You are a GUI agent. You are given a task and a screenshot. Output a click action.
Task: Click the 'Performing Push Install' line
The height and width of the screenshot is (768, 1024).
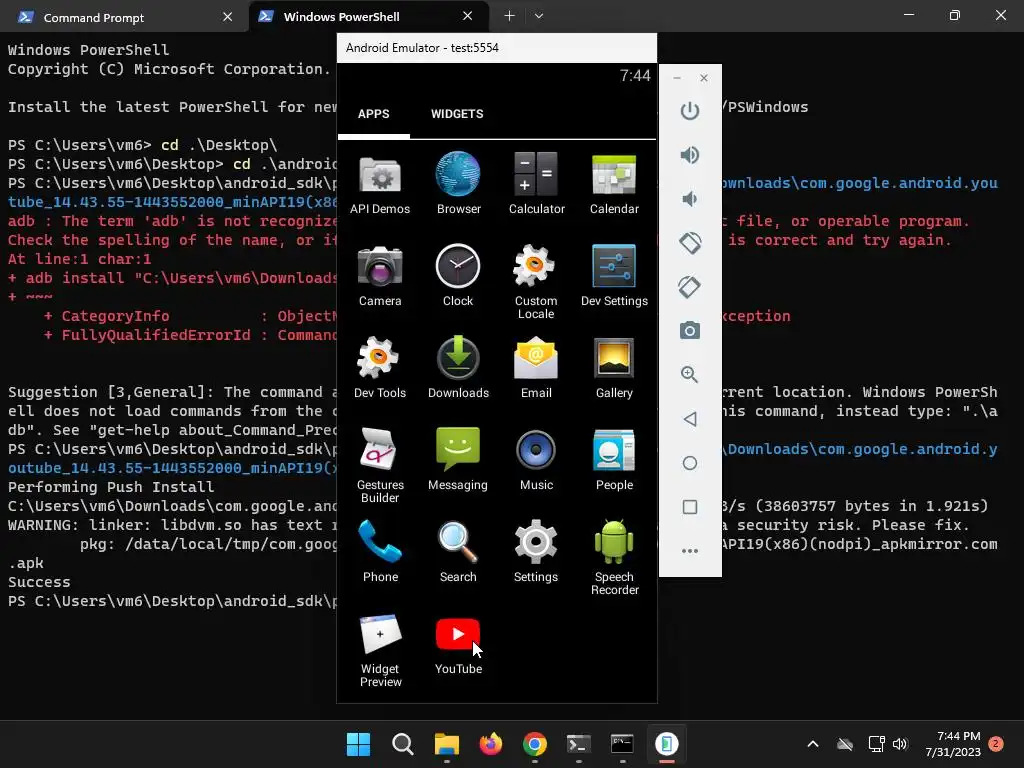tap(111, 487)
